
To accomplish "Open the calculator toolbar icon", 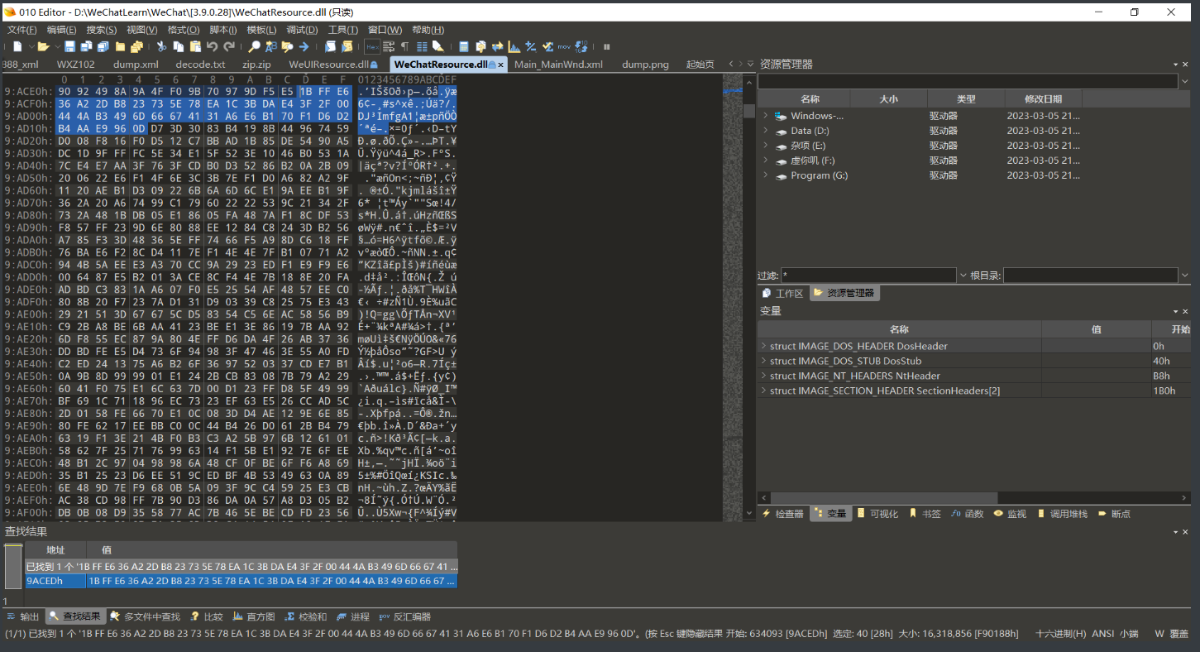I will tap(464, 46).
